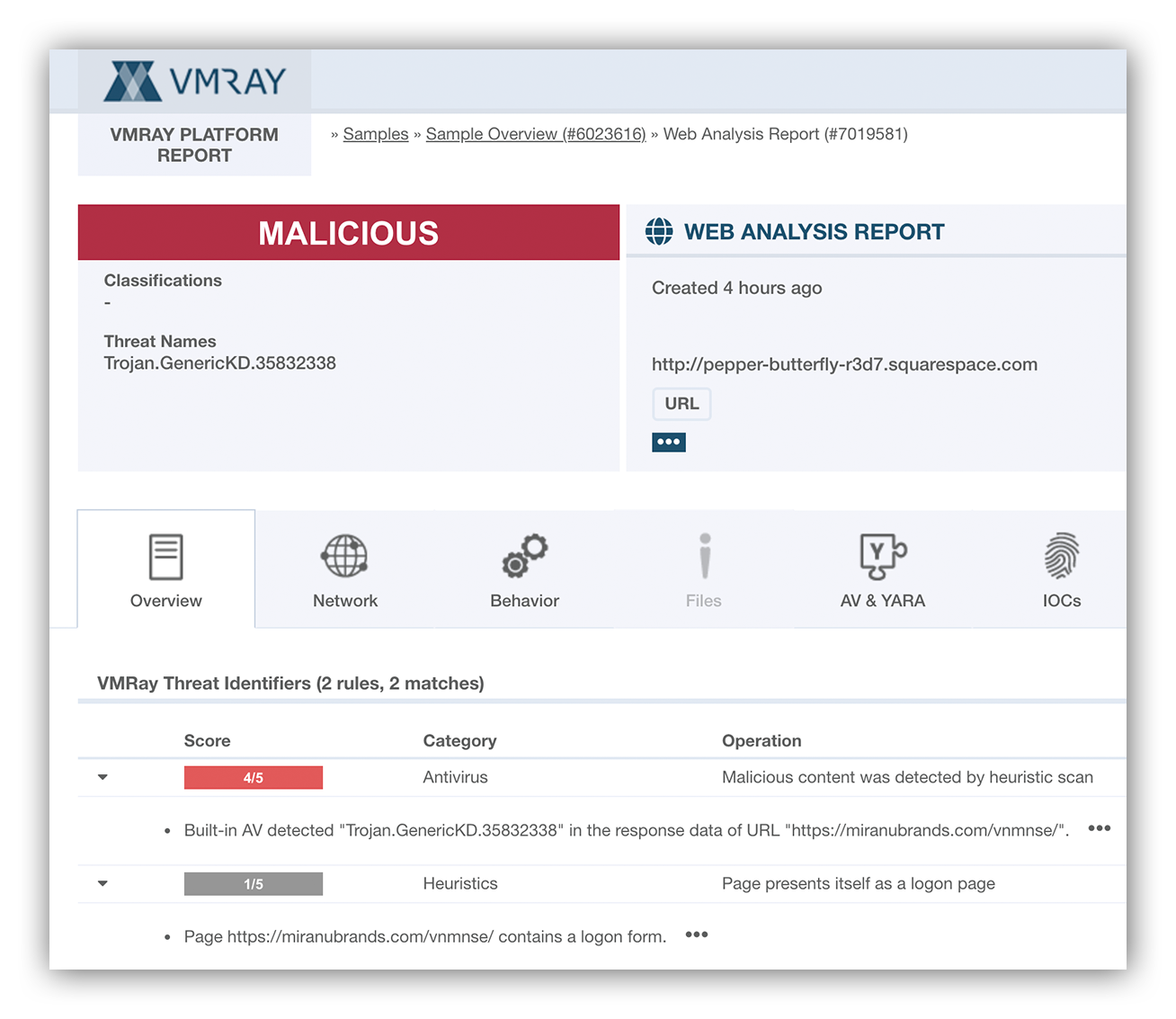Click the 4/5 red score bar
This screenshot has width=1176, height=1019.
254,778
